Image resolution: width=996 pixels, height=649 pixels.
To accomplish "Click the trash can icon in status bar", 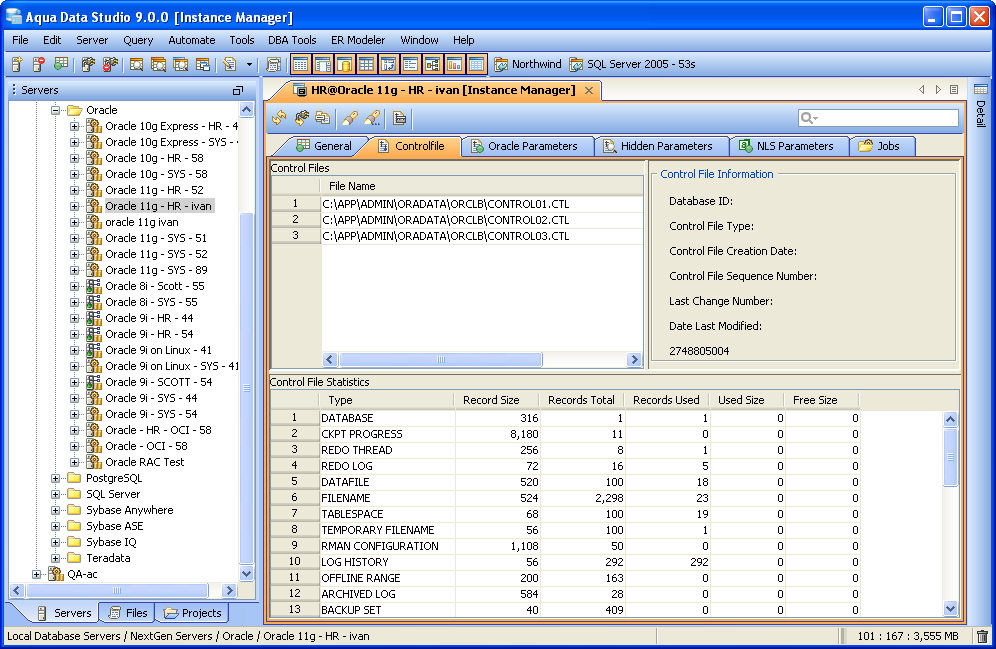I will pos(982,636).
